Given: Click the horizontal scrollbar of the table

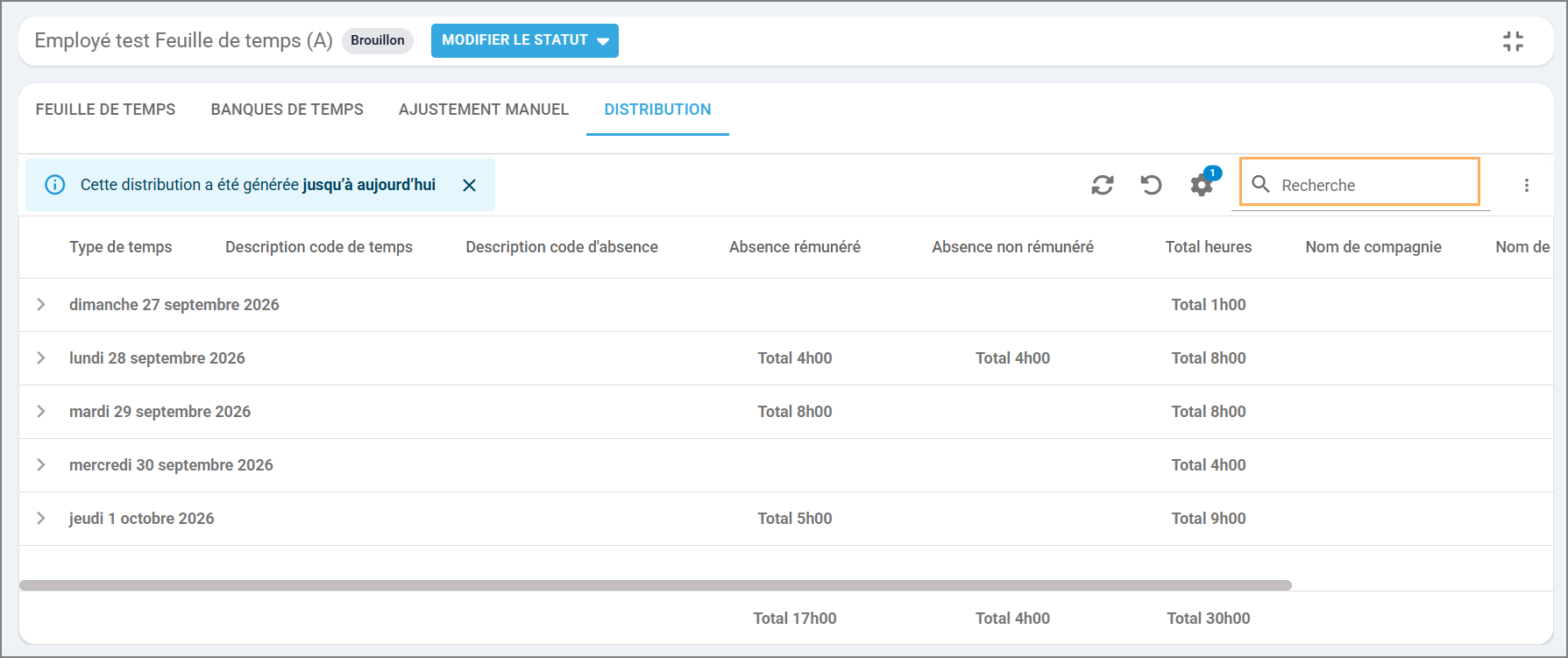Looking at the screenshot, I should [655, 585].
